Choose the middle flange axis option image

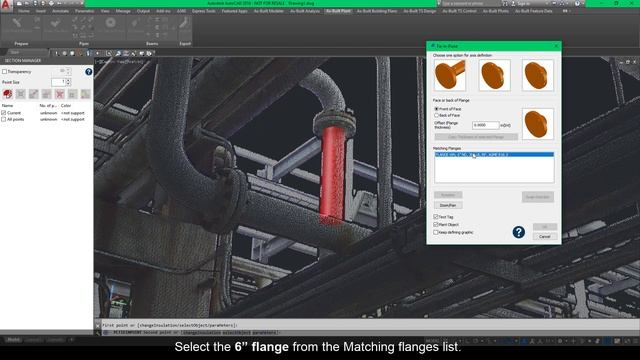click(x=494, y=75)
